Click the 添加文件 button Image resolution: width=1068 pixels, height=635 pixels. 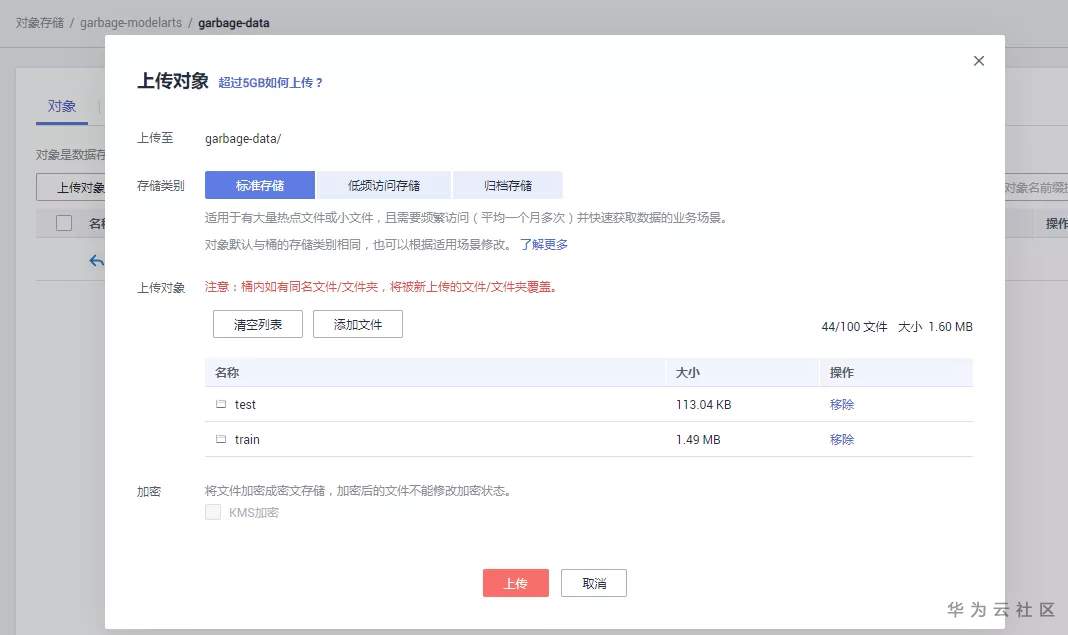[358, 324]
